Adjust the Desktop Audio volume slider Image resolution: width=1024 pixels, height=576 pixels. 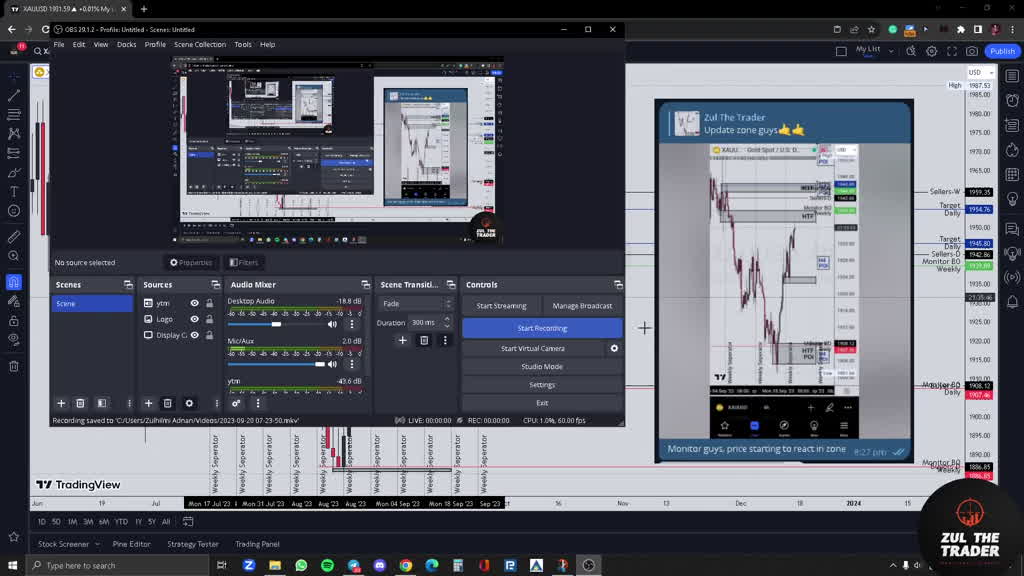click(x=276, y=324)
